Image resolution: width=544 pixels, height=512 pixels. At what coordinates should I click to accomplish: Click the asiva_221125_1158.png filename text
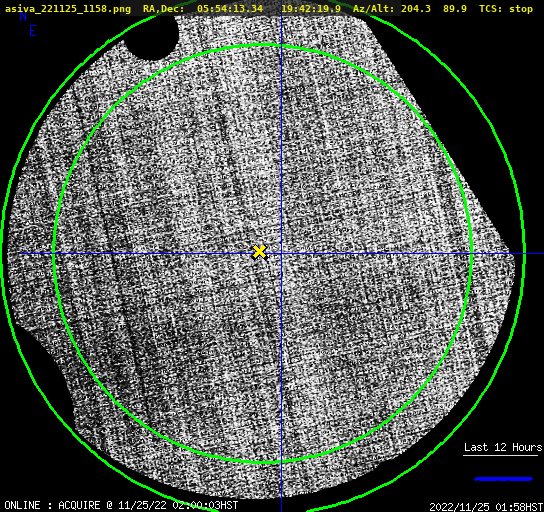click(x=68, y=9)
